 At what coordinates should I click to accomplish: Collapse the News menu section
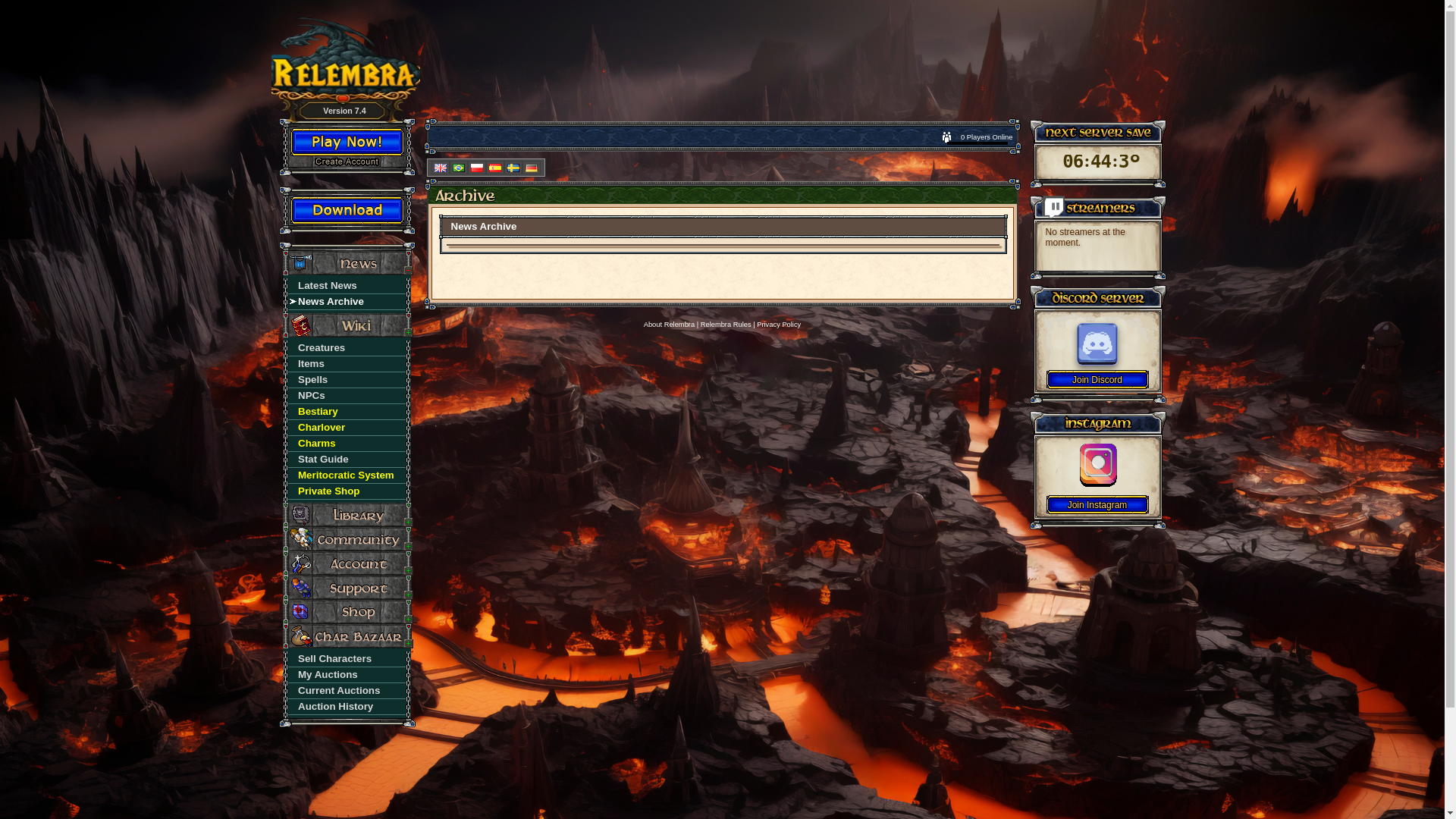(x=408, y=270)
